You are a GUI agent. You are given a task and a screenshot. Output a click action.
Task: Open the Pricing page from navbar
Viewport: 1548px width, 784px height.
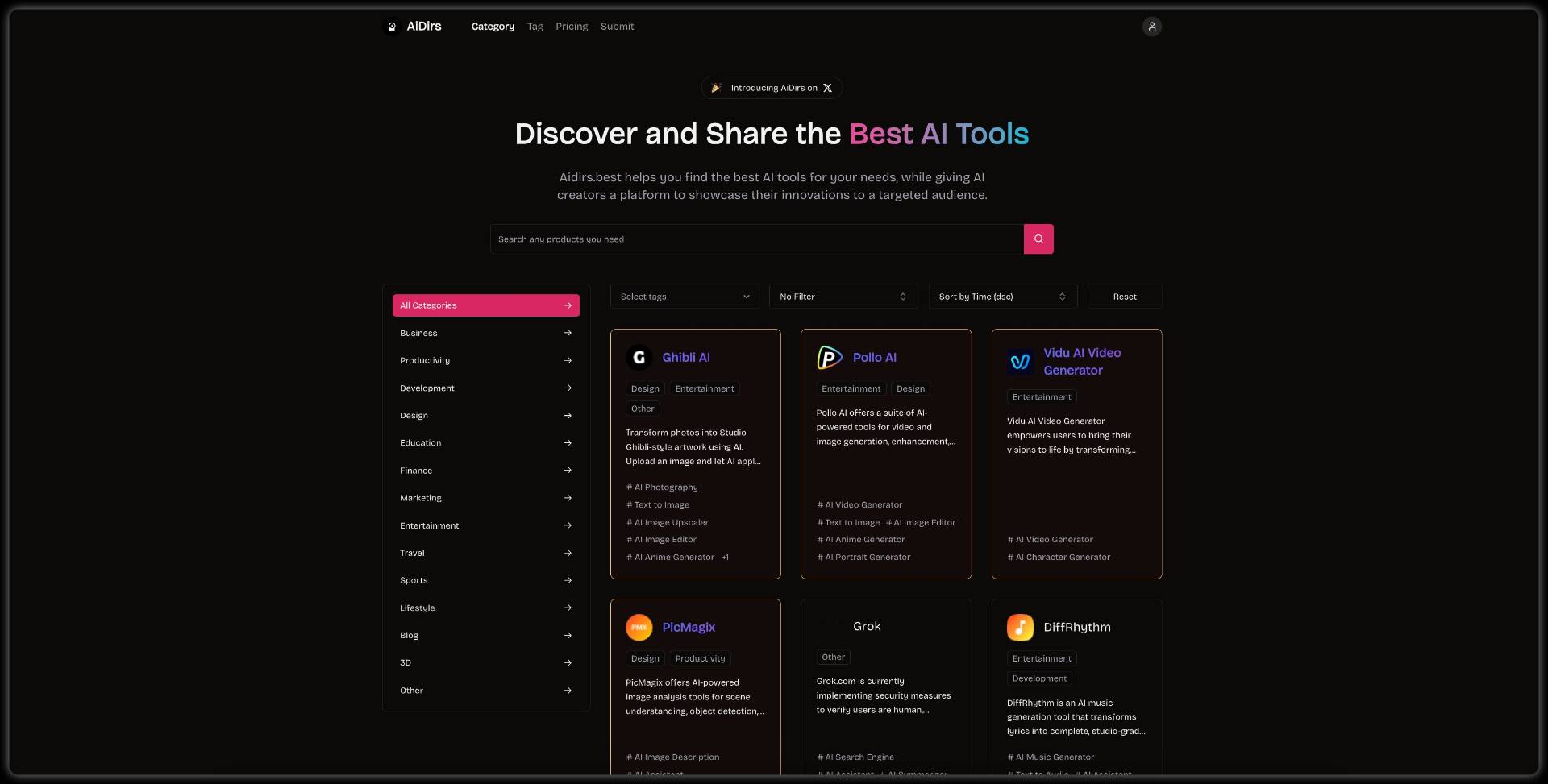coord(572,27)
